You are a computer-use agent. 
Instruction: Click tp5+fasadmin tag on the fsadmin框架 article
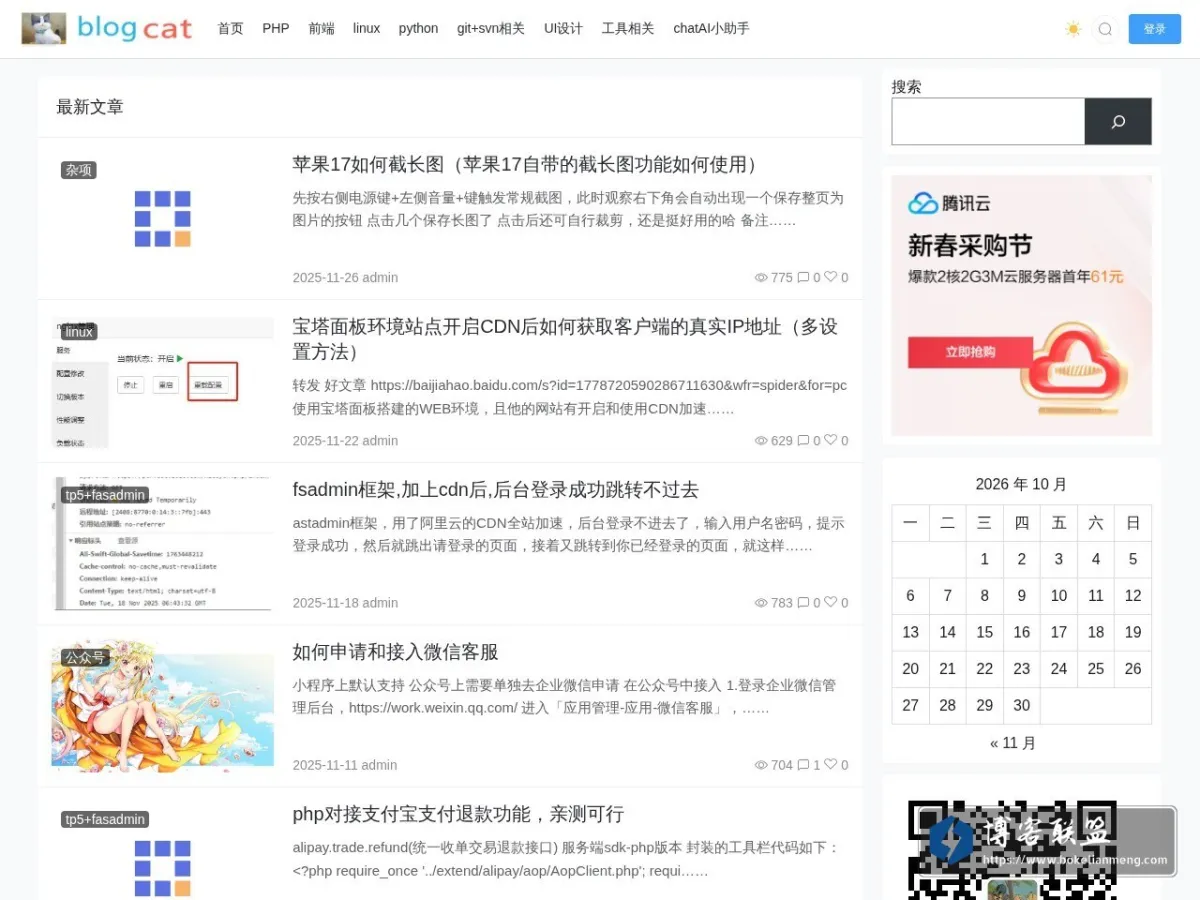pos(105,495)
